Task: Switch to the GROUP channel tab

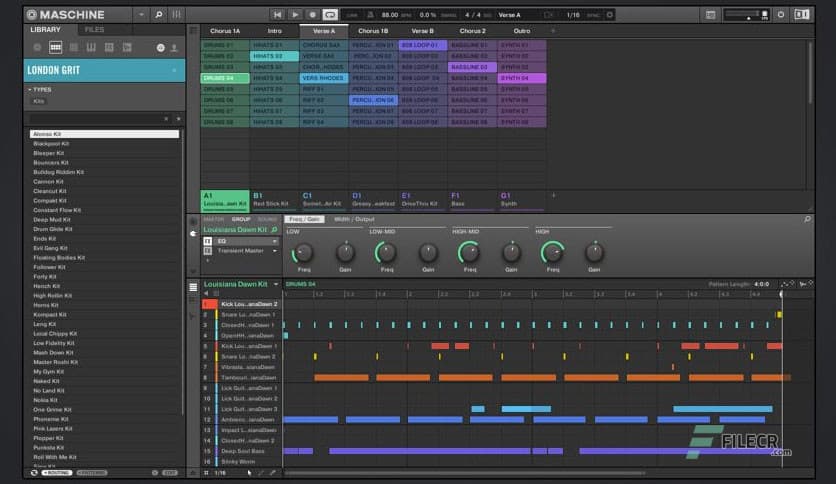Action: click(x=241, y=219)
